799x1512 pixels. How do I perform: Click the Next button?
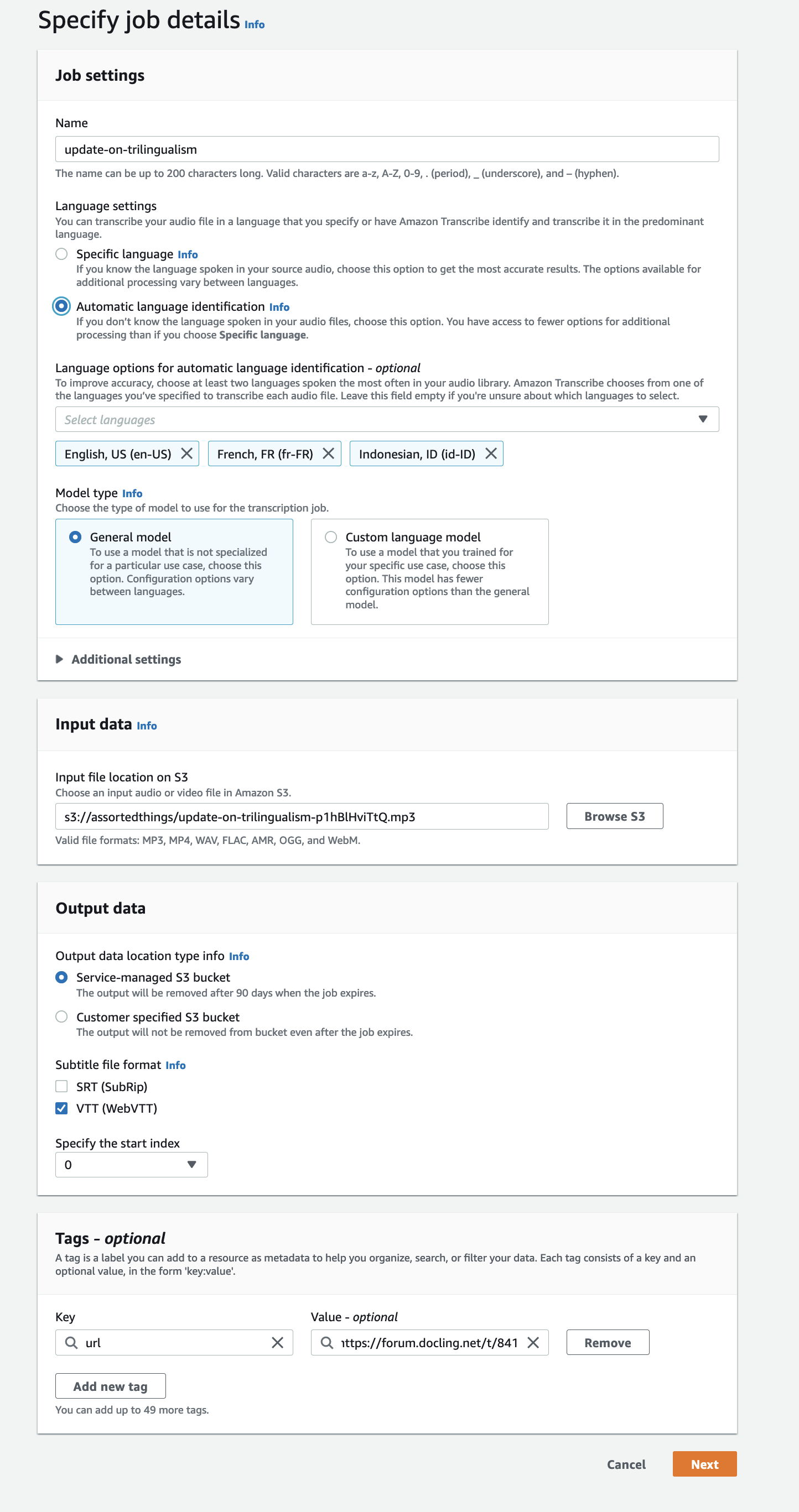click(704, 1464)
